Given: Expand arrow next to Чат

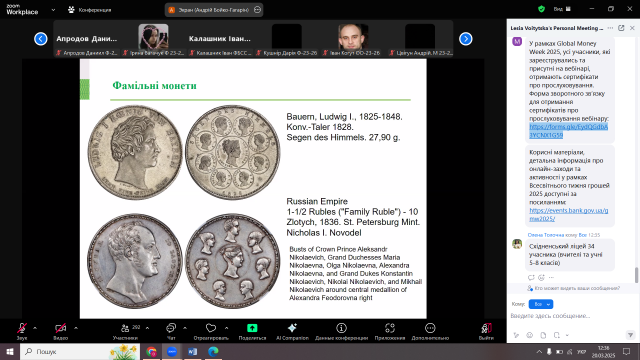Looking at the screenshot, I should [x=185, y=328].
